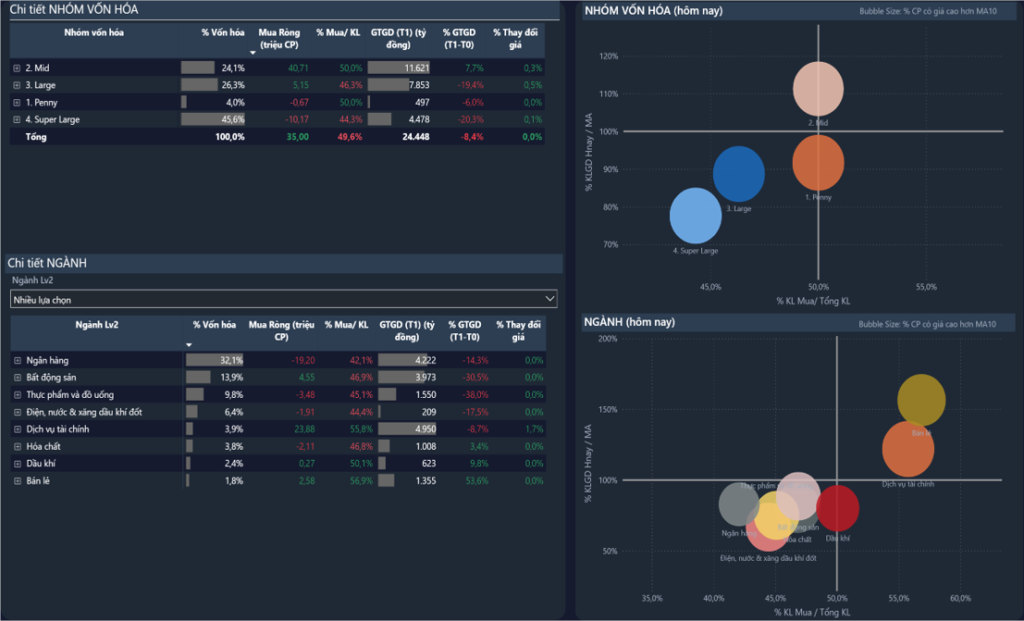
Task: Expand the 'Dịch vụ tài chính' row
Action: [x=17, y=429]
